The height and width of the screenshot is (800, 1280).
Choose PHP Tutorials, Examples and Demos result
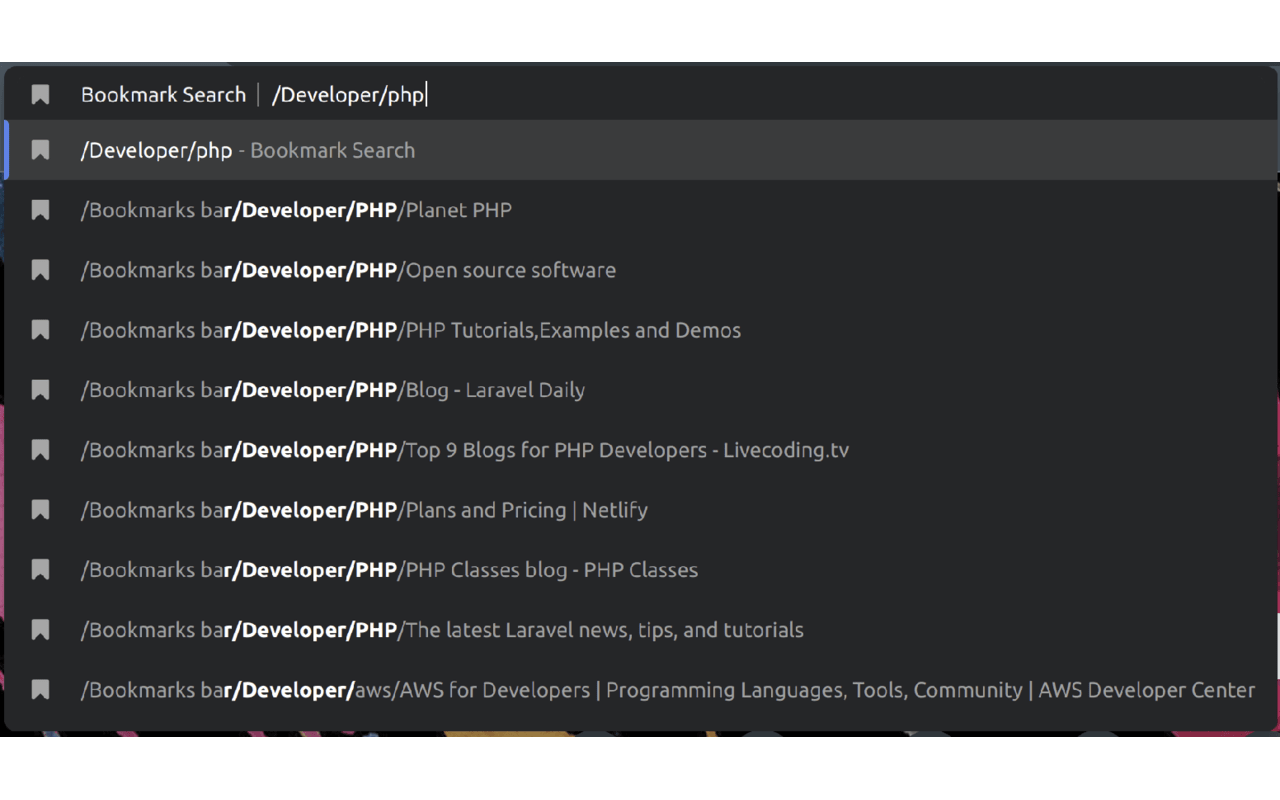(410, 330)
